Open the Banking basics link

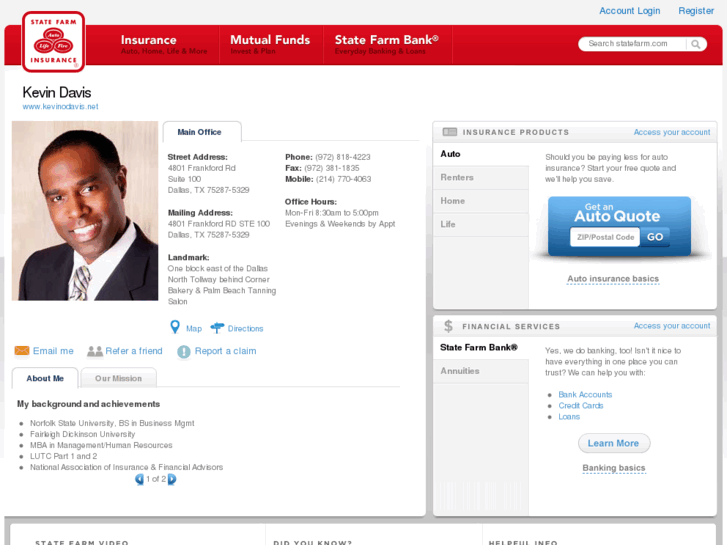pos(613,468)
